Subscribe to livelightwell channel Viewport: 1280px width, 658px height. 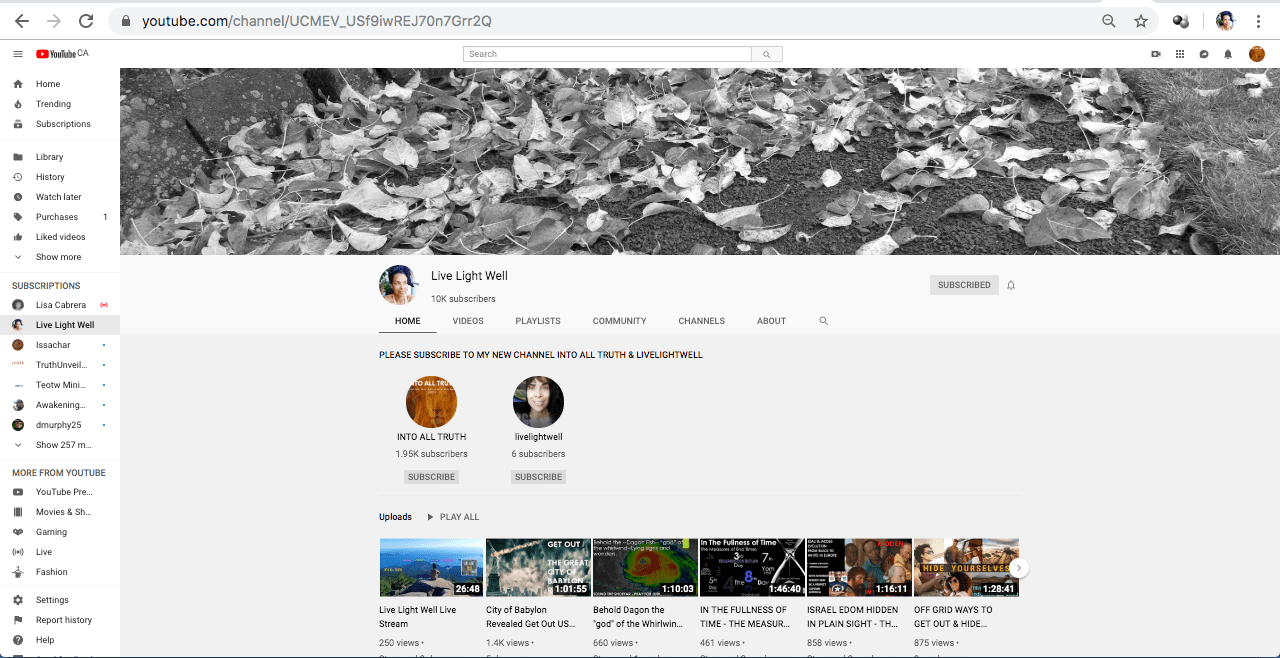point(538,477)
